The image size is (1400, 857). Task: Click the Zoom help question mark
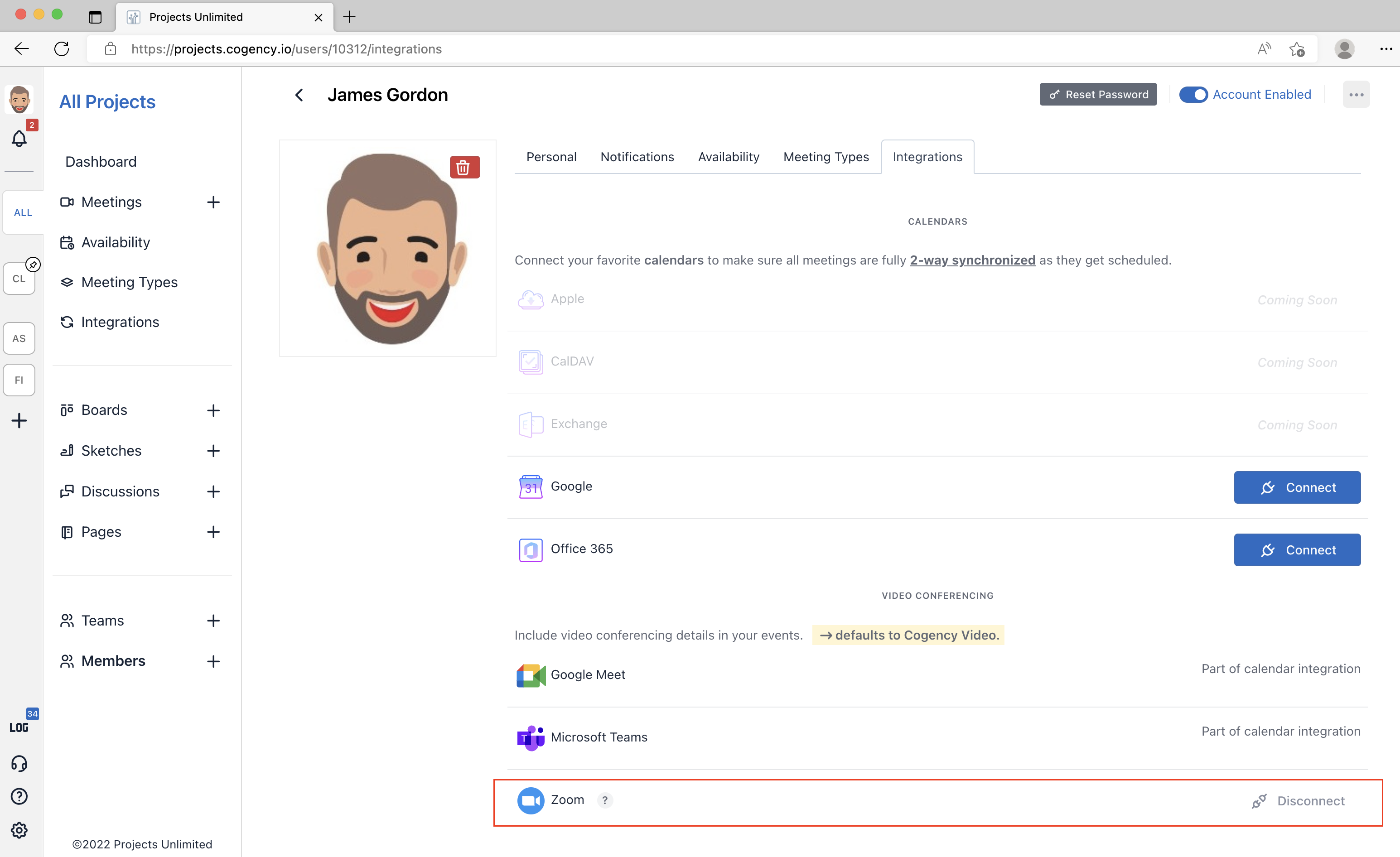click(x=604, y=799)
